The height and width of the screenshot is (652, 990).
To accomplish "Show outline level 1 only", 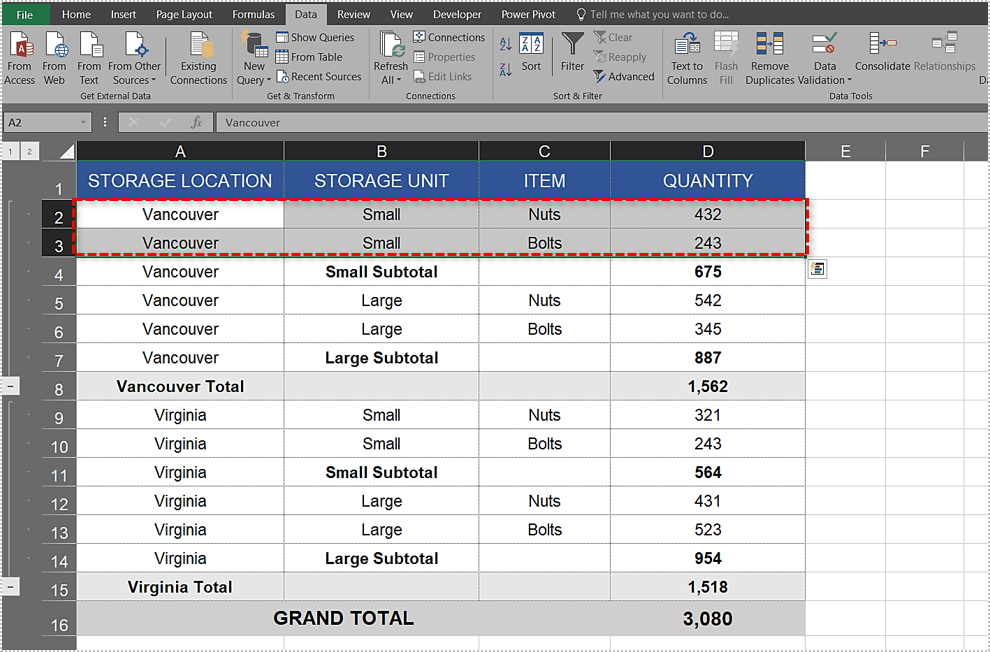I will tap(10, 151).
